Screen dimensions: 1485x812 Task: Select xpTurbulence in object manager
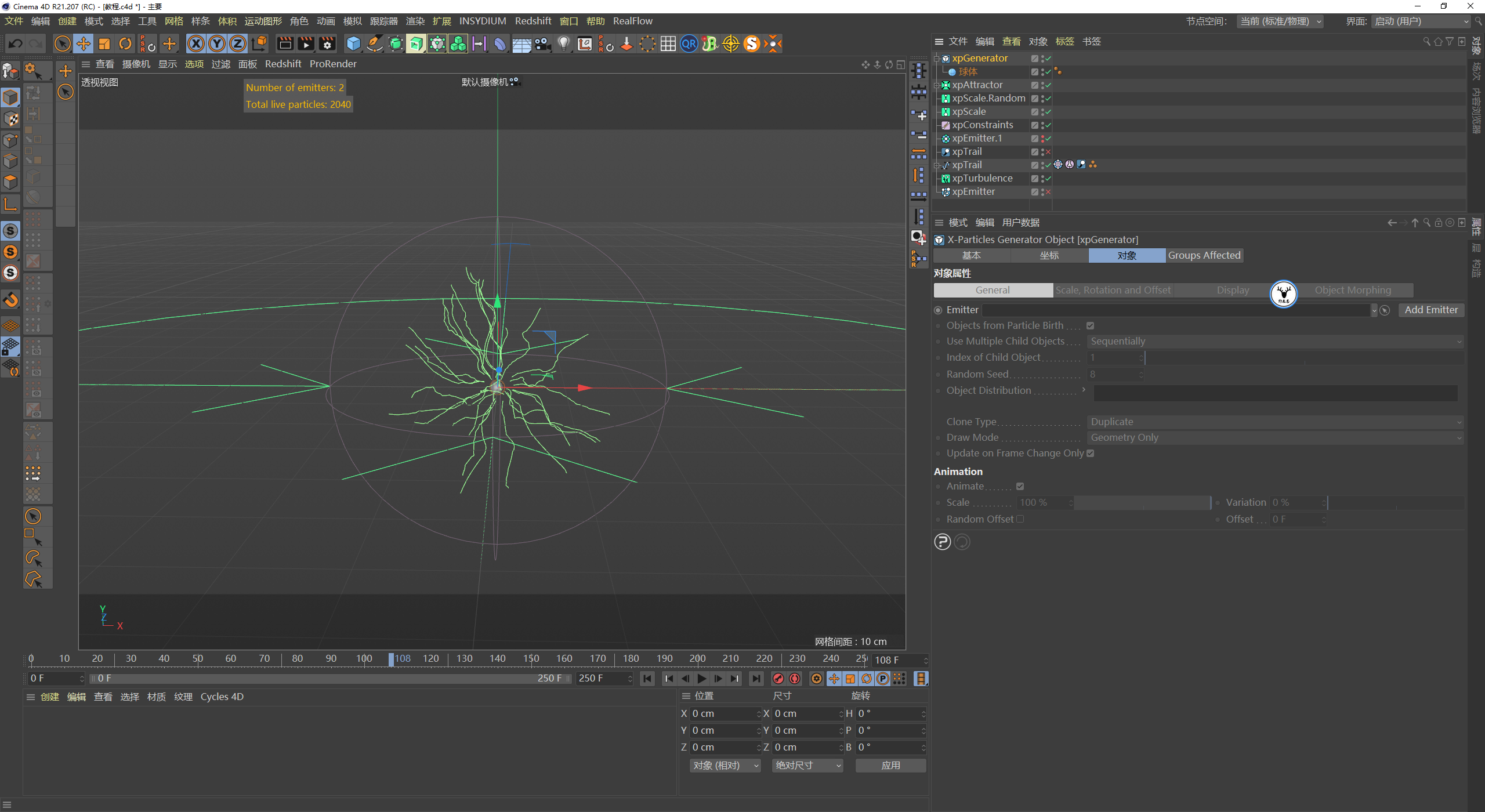(x=982, y=179)
